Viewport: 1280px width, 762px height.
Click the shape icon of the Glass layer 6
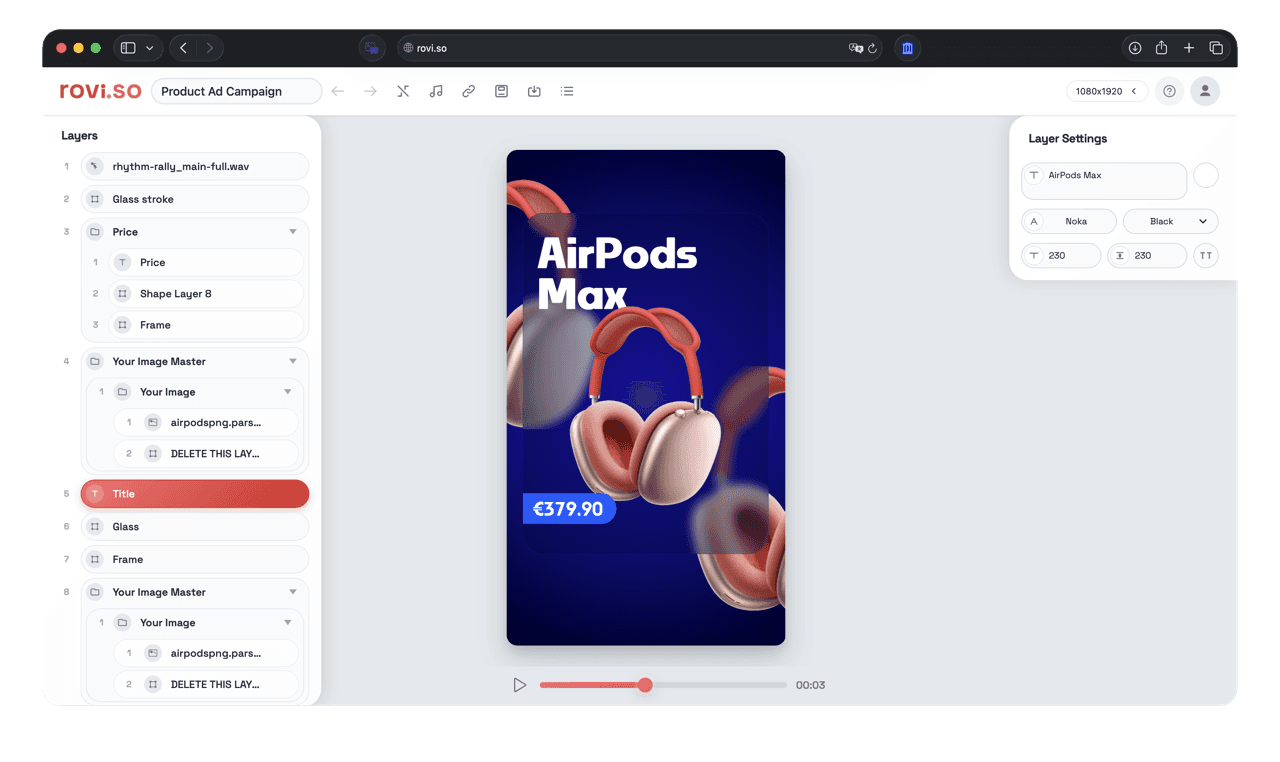[95, 526]
